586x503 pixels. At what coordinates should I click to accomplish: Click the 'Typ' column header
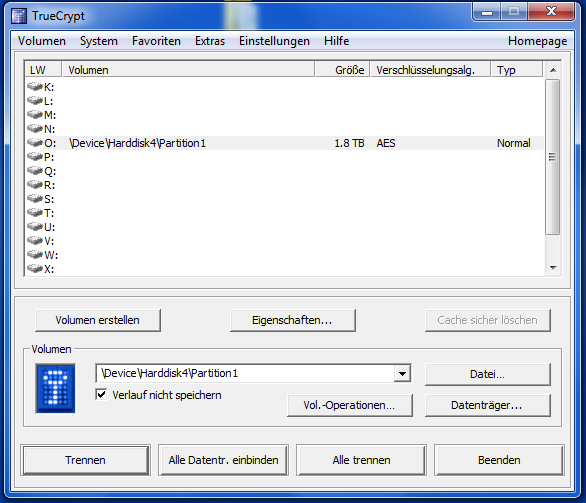[516, 70]
